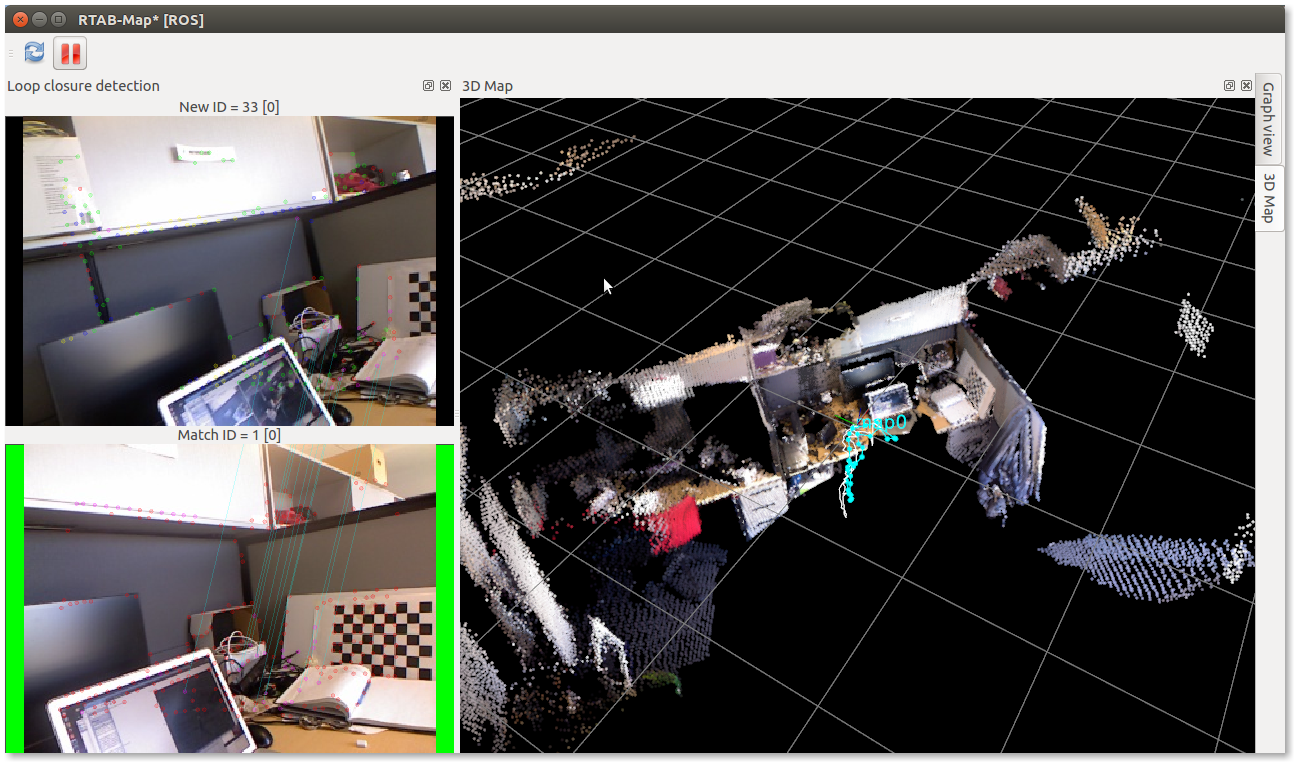Pause mapping with the red pause button
Image resolution: width=1294 pixels, height=762 pixels.
click(70, 53)
